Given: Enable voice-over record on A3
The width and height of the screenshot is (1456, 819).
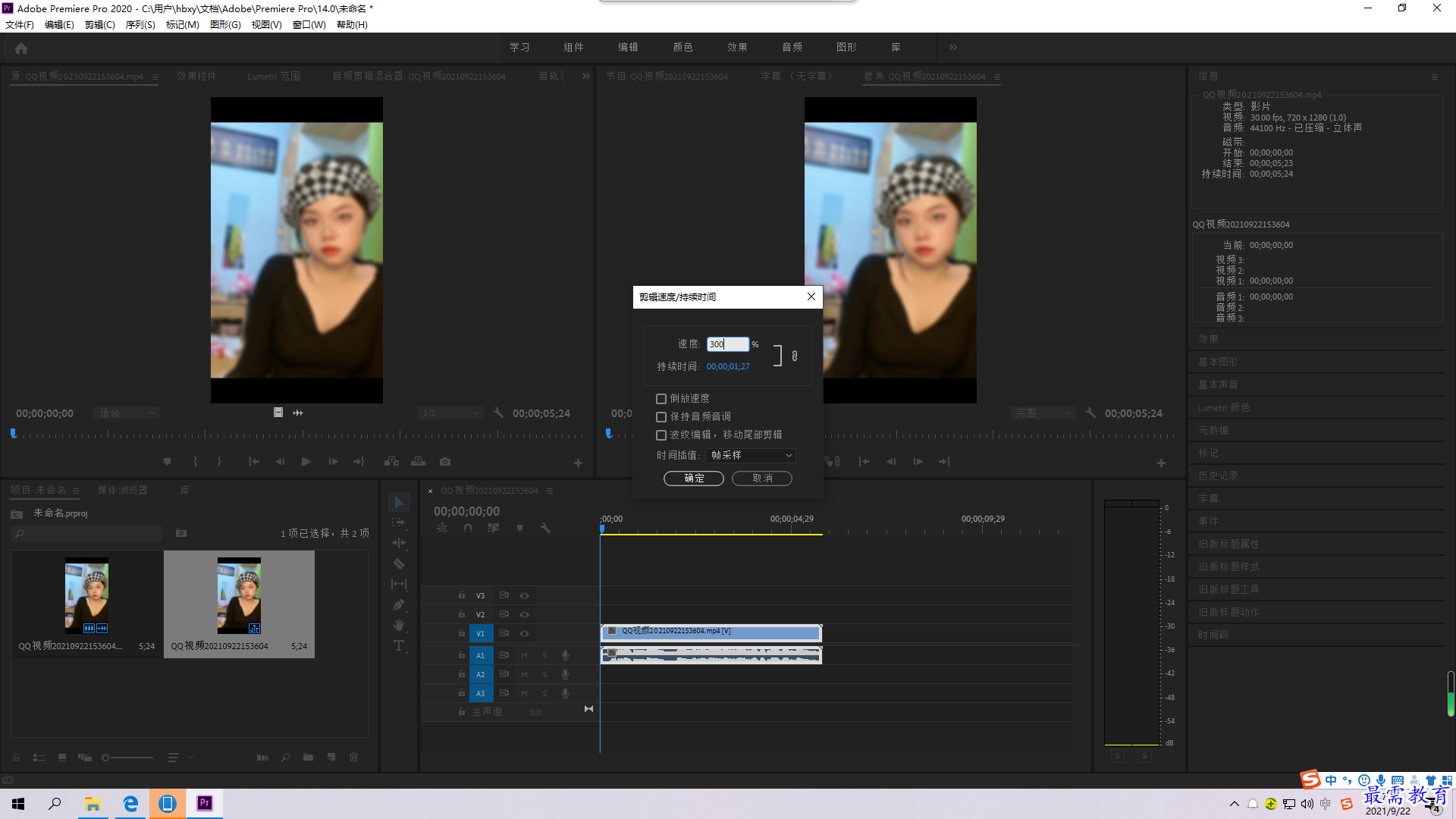Looking at the screenshot, I should [565, 693].
